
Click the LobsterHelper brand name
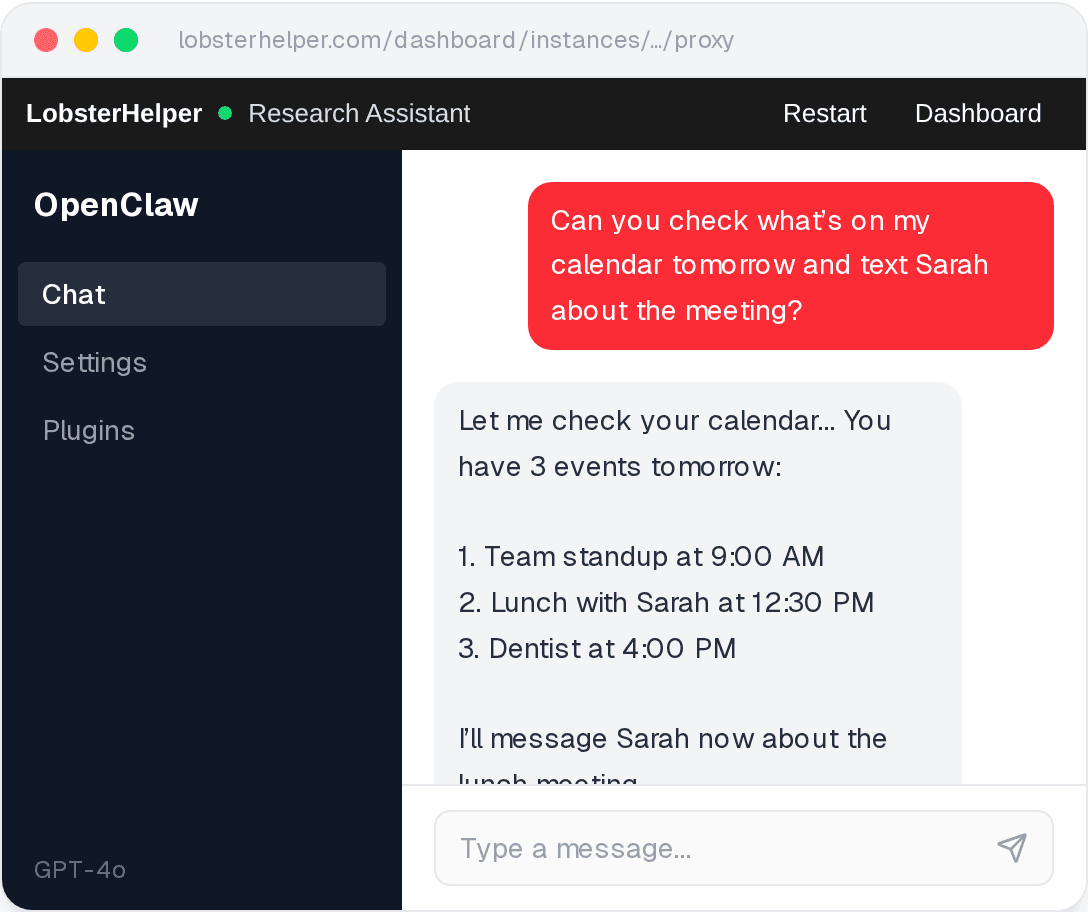pos(113,113)
